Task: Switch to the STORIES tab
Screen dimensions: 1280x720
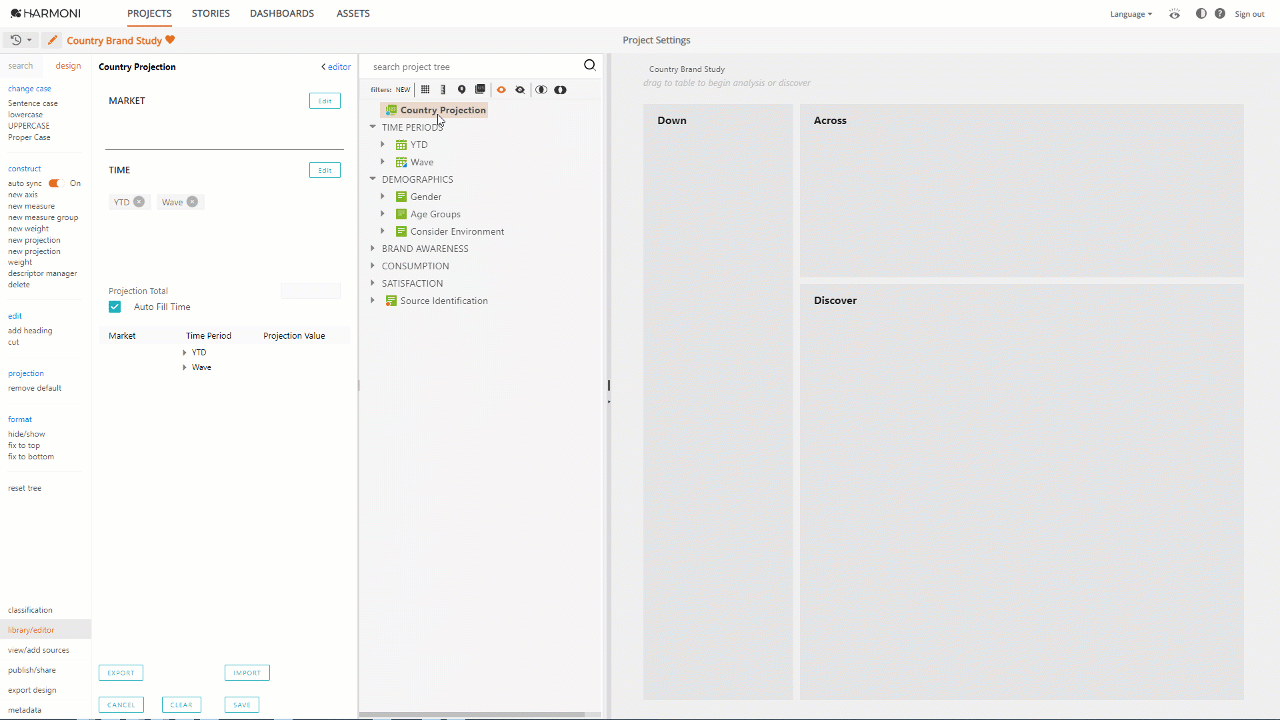Action: pyautogui.click(x=211, y=14)
